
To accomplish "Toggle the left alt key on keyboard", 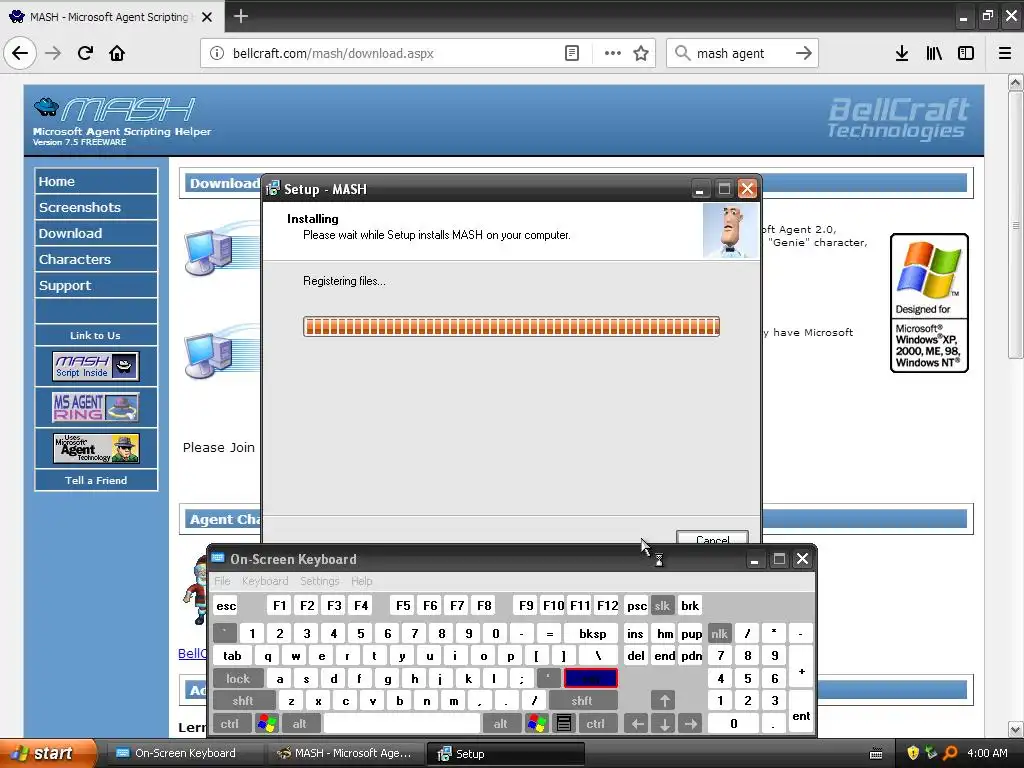I will (300, 723).
